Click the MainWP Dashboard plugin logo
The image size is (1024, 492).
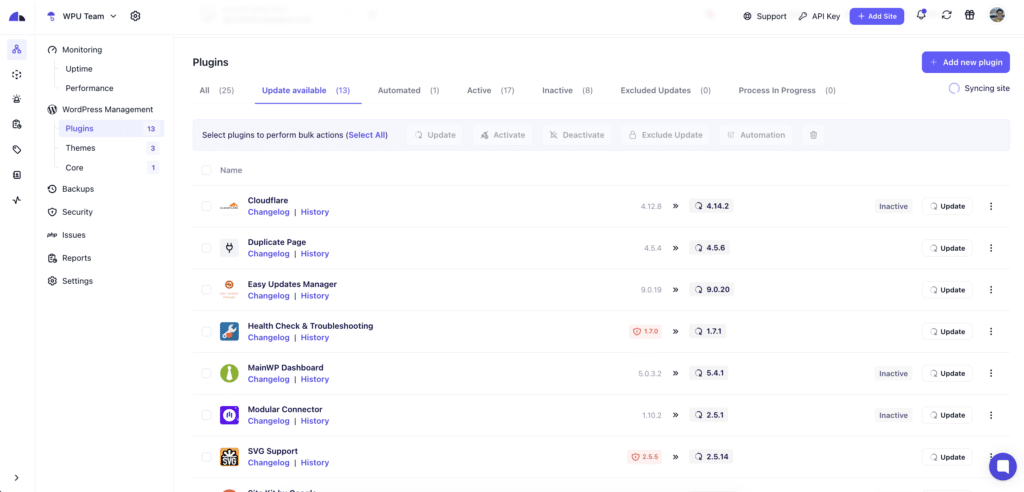[x=229, y=374]
